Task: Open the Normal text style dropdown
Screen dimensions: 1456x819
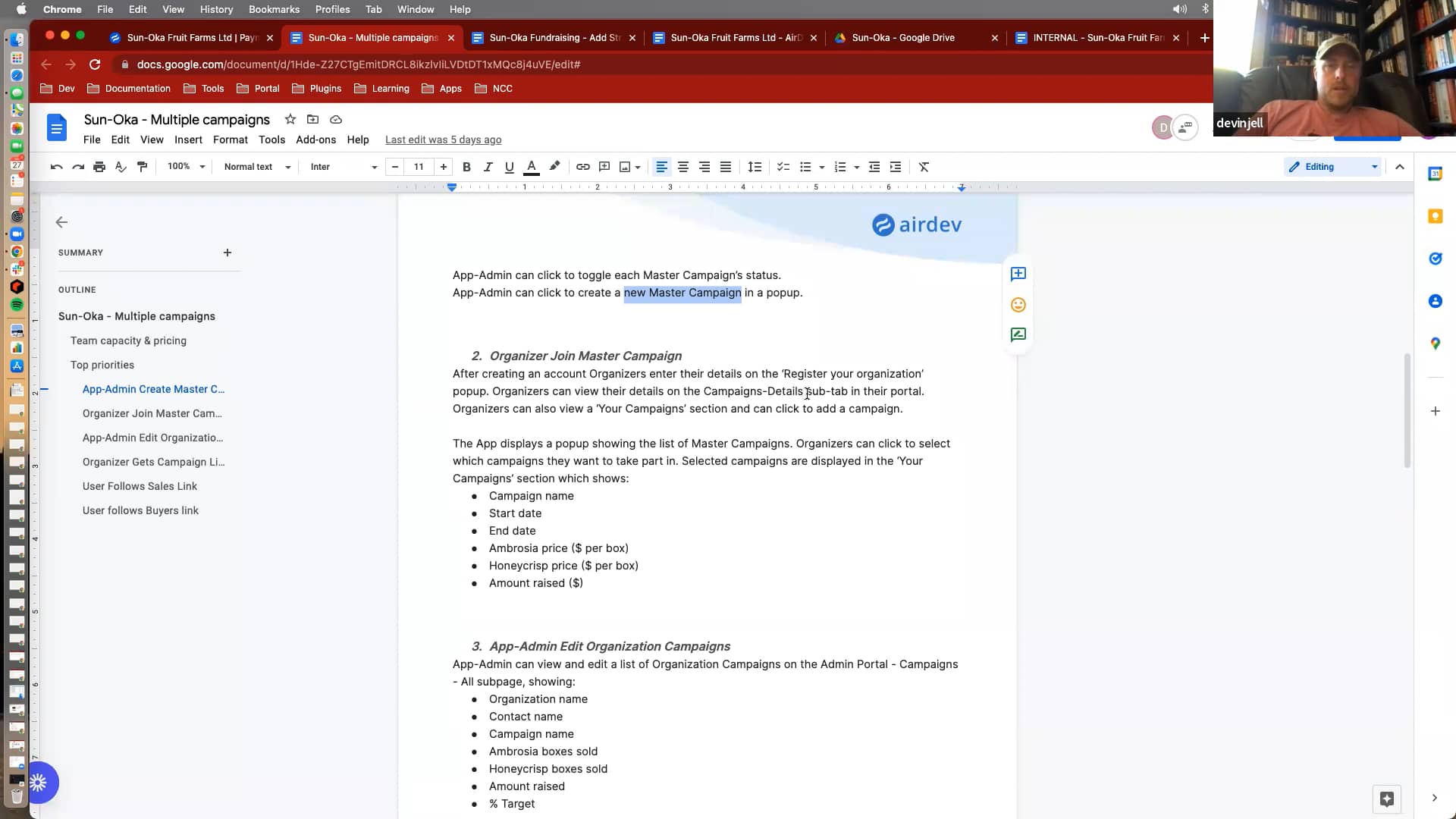Action: pyautogui.click(x=257, y=167)
